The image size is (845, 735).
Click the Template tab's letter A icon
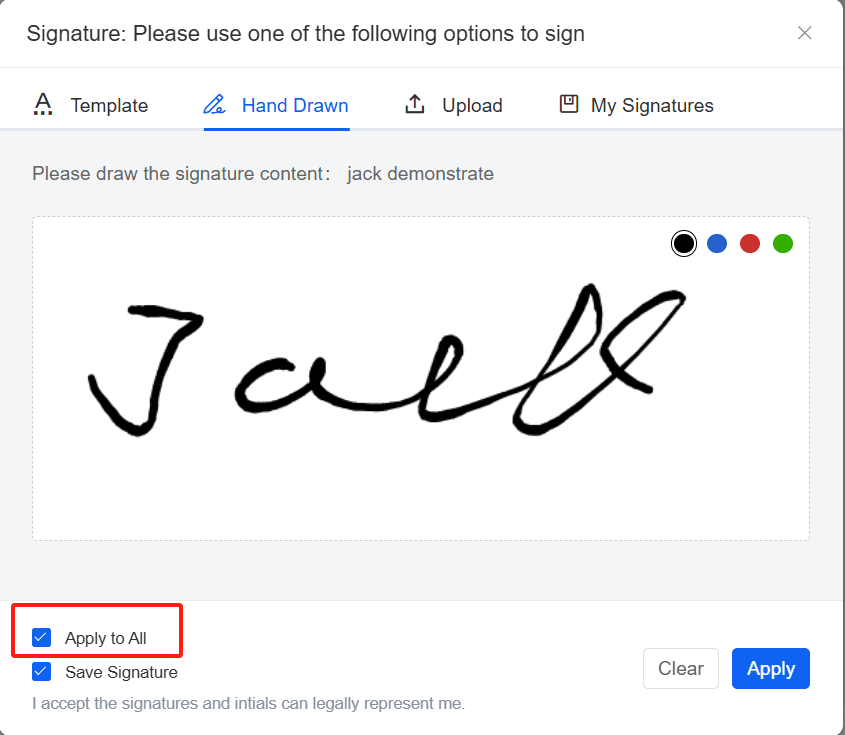click(42, 104)
